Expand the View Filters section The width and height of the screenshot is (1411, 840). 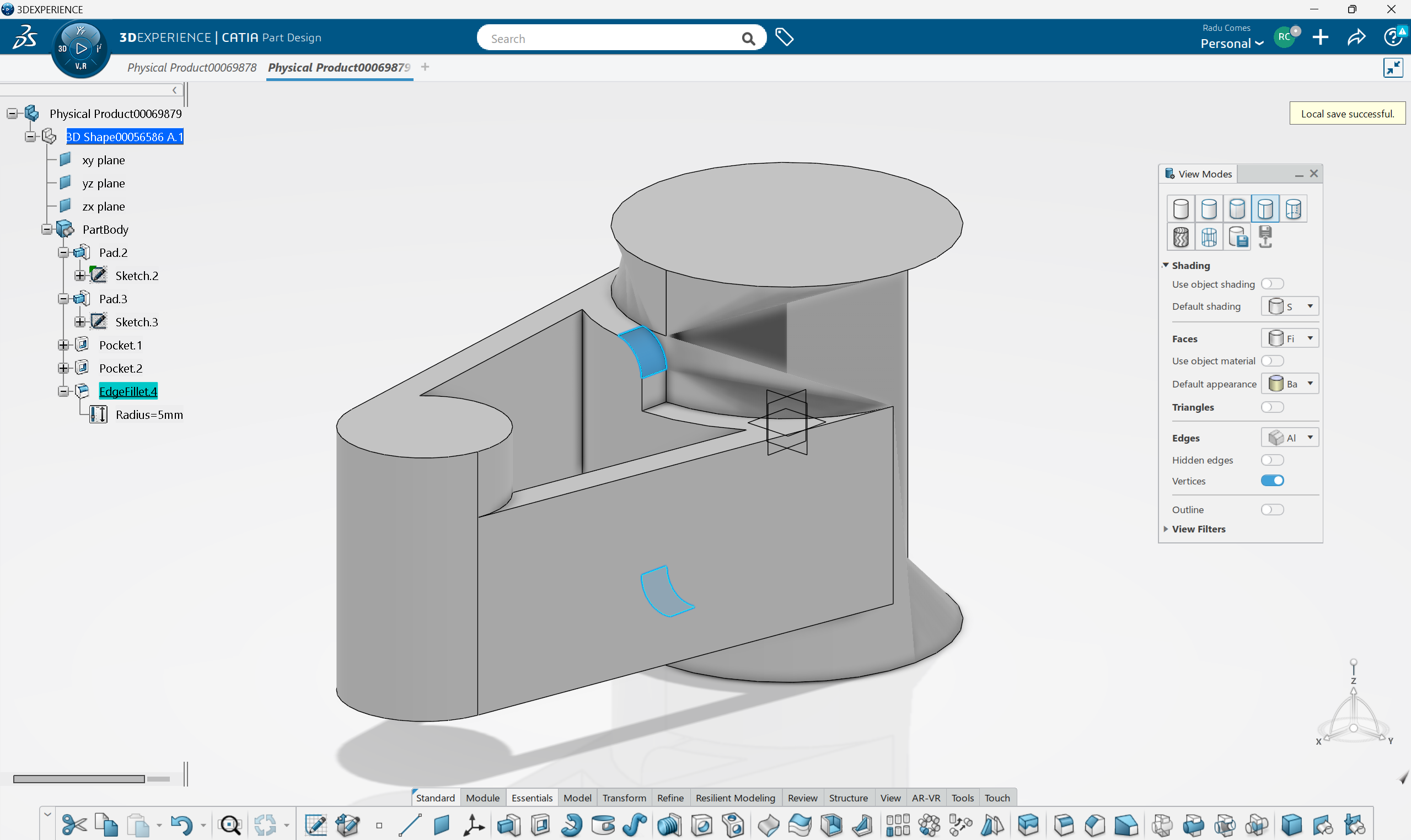pyautogui.click(x=1198, y=529)
